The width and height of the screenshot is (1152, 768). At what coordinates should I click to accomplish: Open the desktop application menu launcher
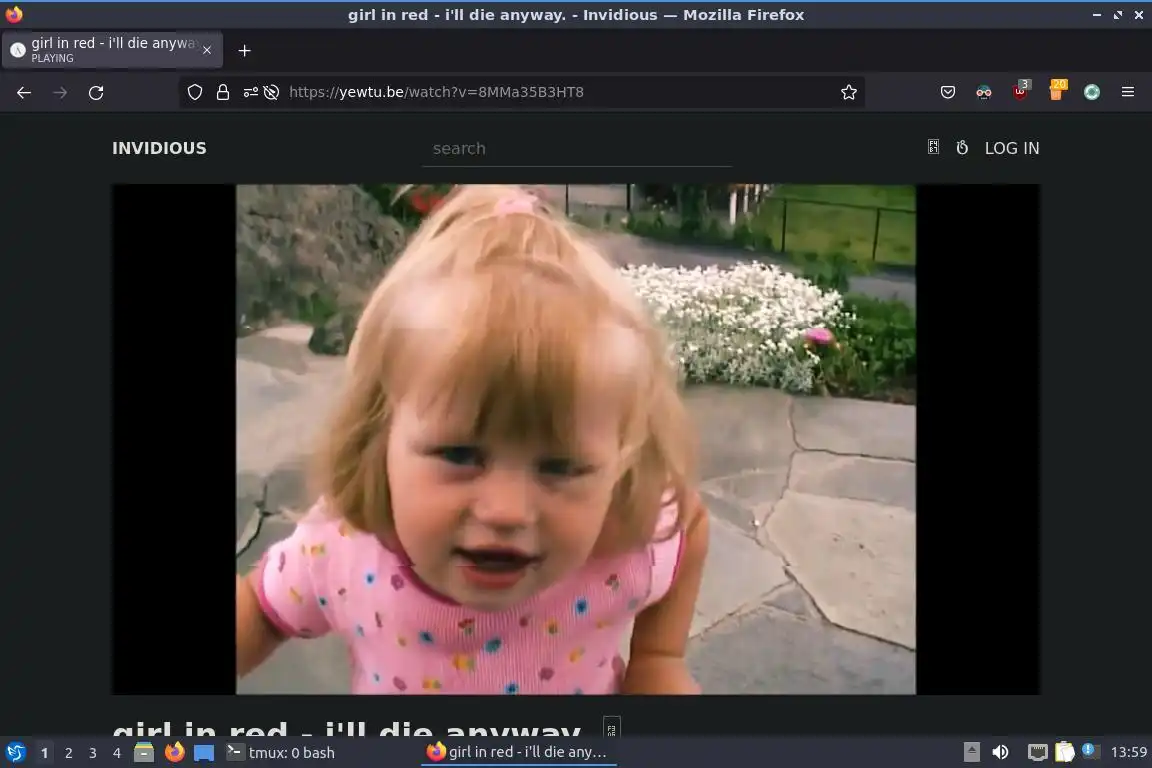tap(15, 753)
